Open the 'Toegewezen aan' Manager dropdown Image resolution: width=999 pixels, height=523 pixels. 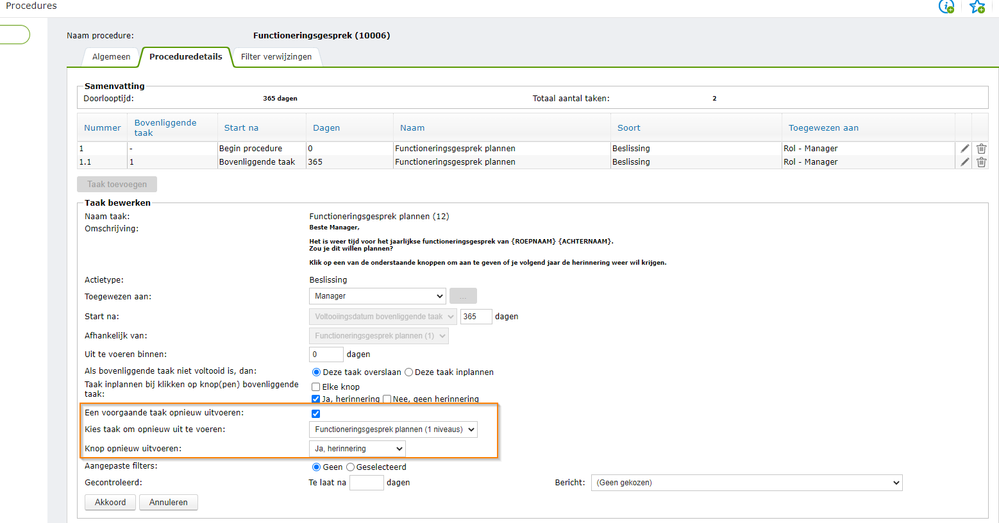point(378,296)
